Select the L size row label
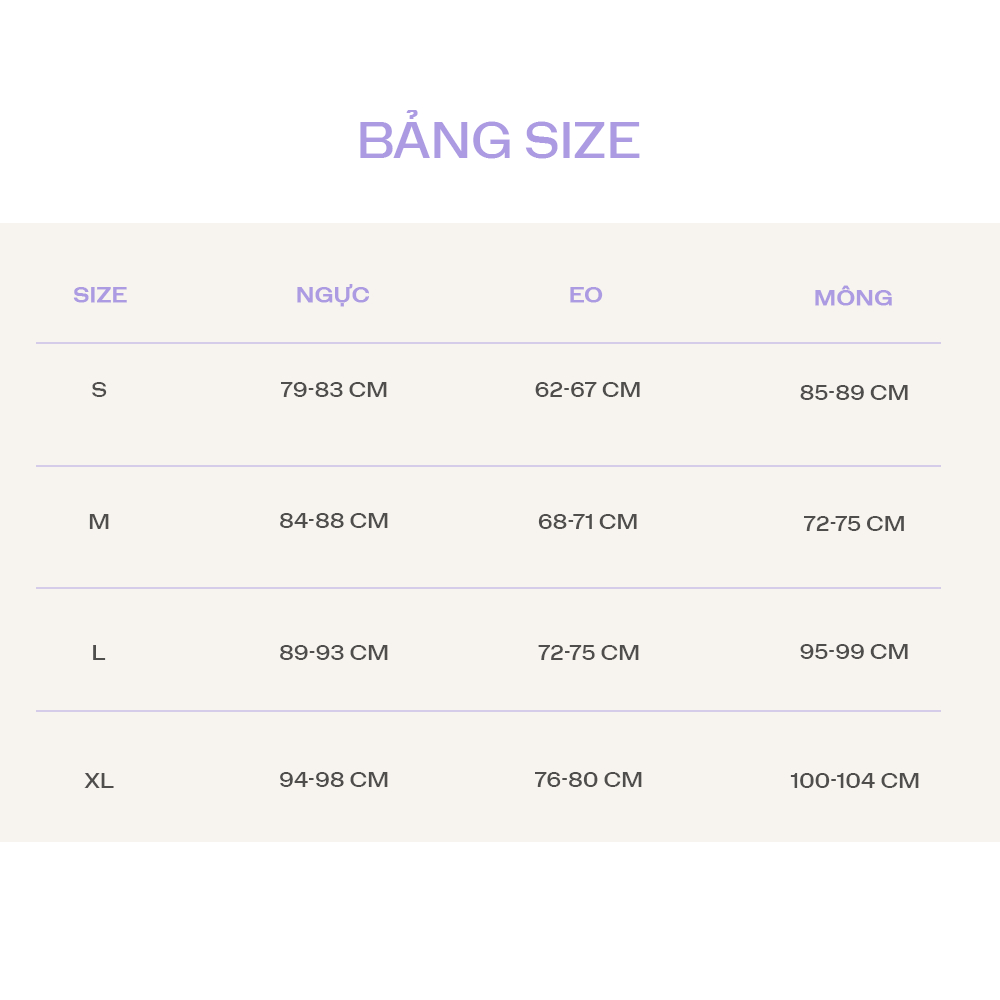The height and width of the screenshot is (1000, 1000). pyautogui.click(x=98, y=653)
